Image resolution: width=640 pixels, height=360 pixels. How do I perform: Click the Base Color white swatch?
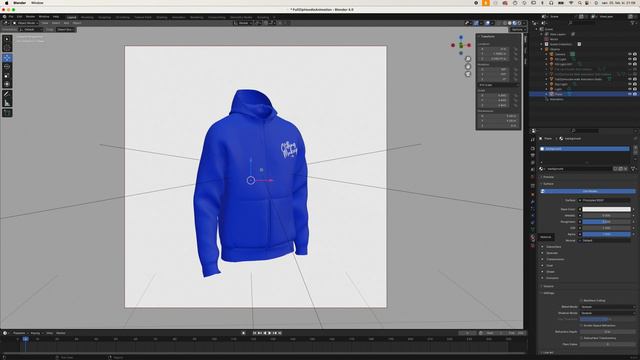pyautogui.click(x=606, y=209)
